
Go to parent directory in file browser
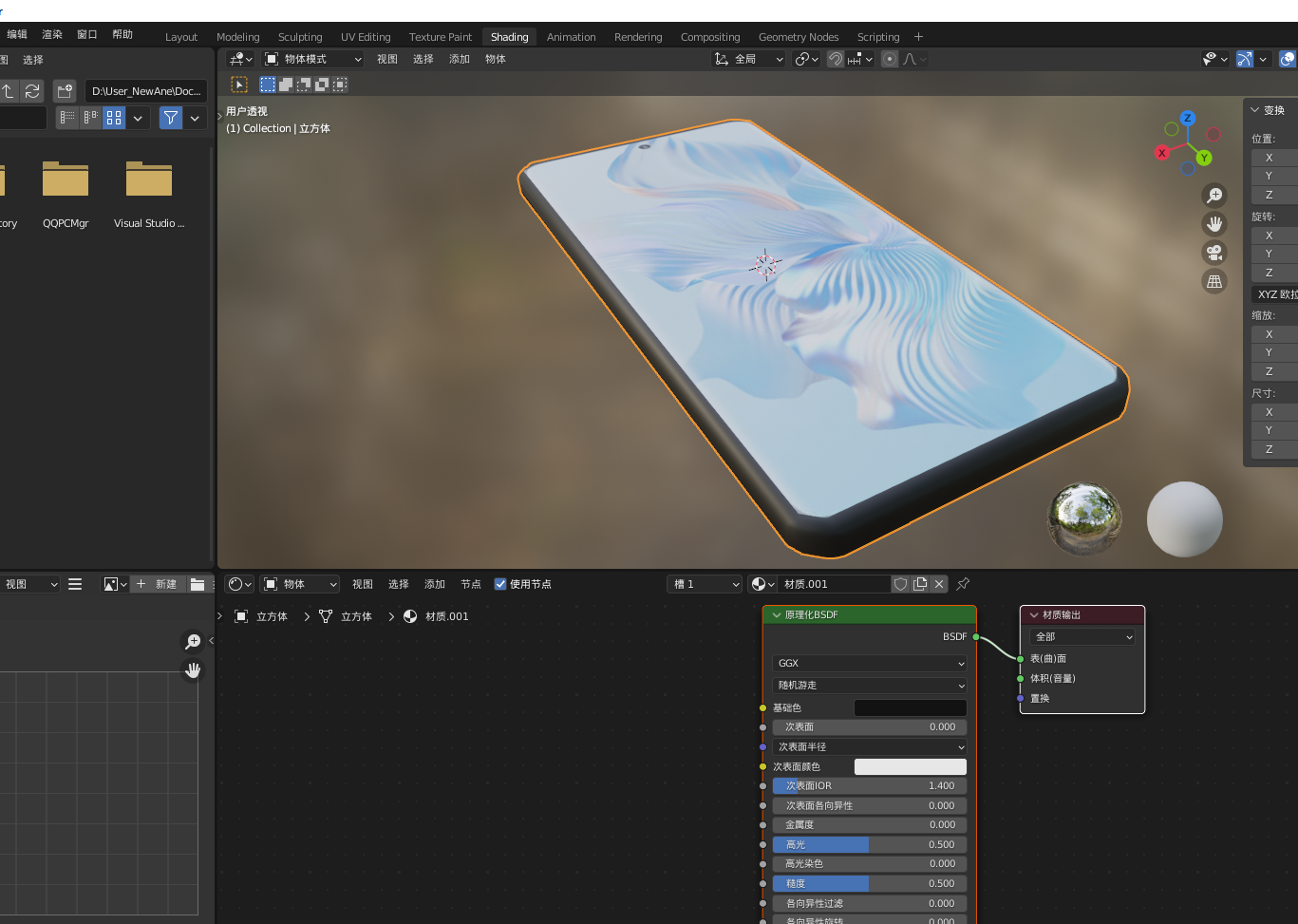coord(8,91)
